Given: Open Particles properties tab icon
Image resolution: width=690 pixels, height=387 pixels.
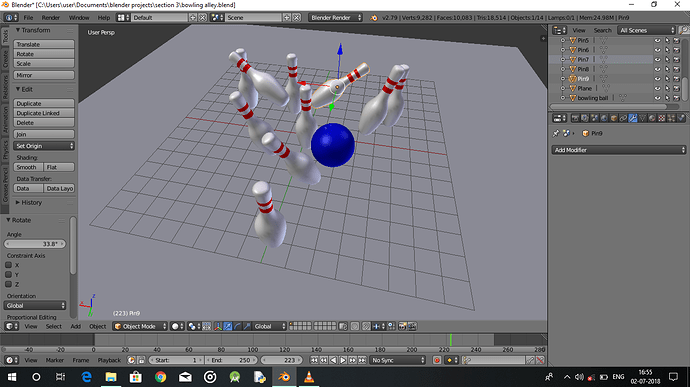Looking at the screenshot, I should pyautogui.click(x=672, y=118).
